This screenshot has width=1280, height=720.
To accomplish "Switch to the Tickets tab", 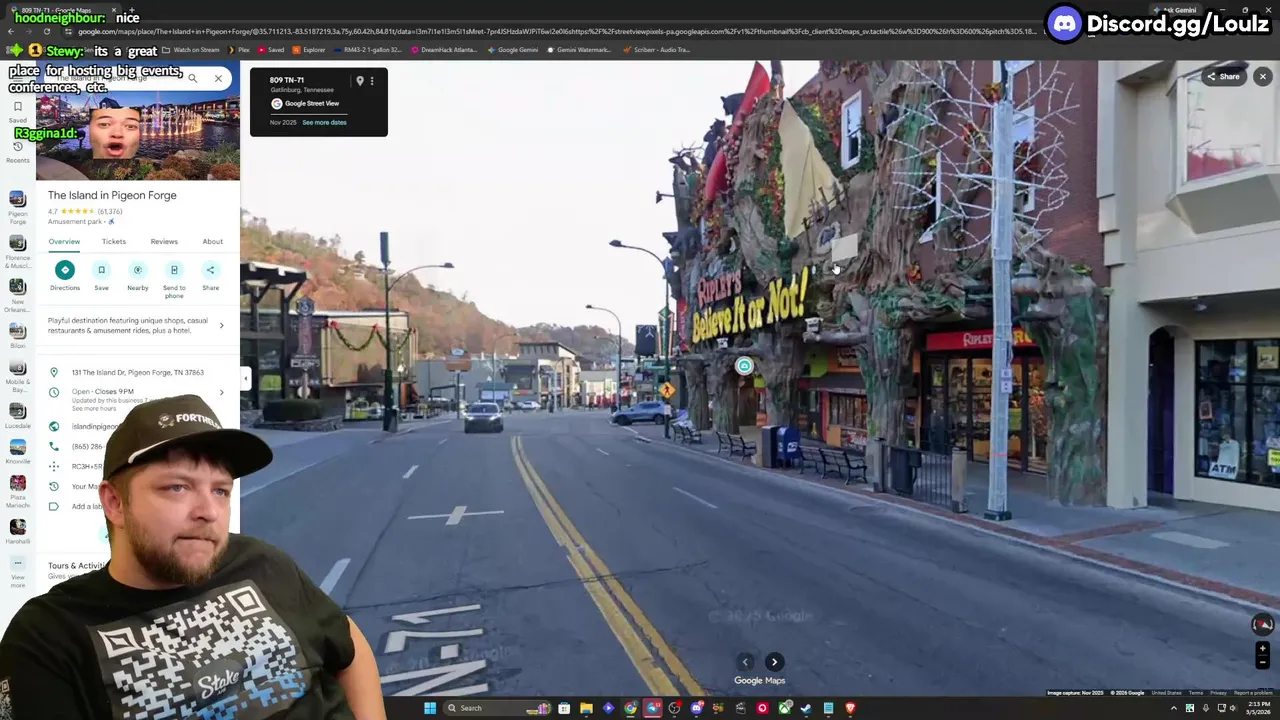I will (x=114, y=241).
